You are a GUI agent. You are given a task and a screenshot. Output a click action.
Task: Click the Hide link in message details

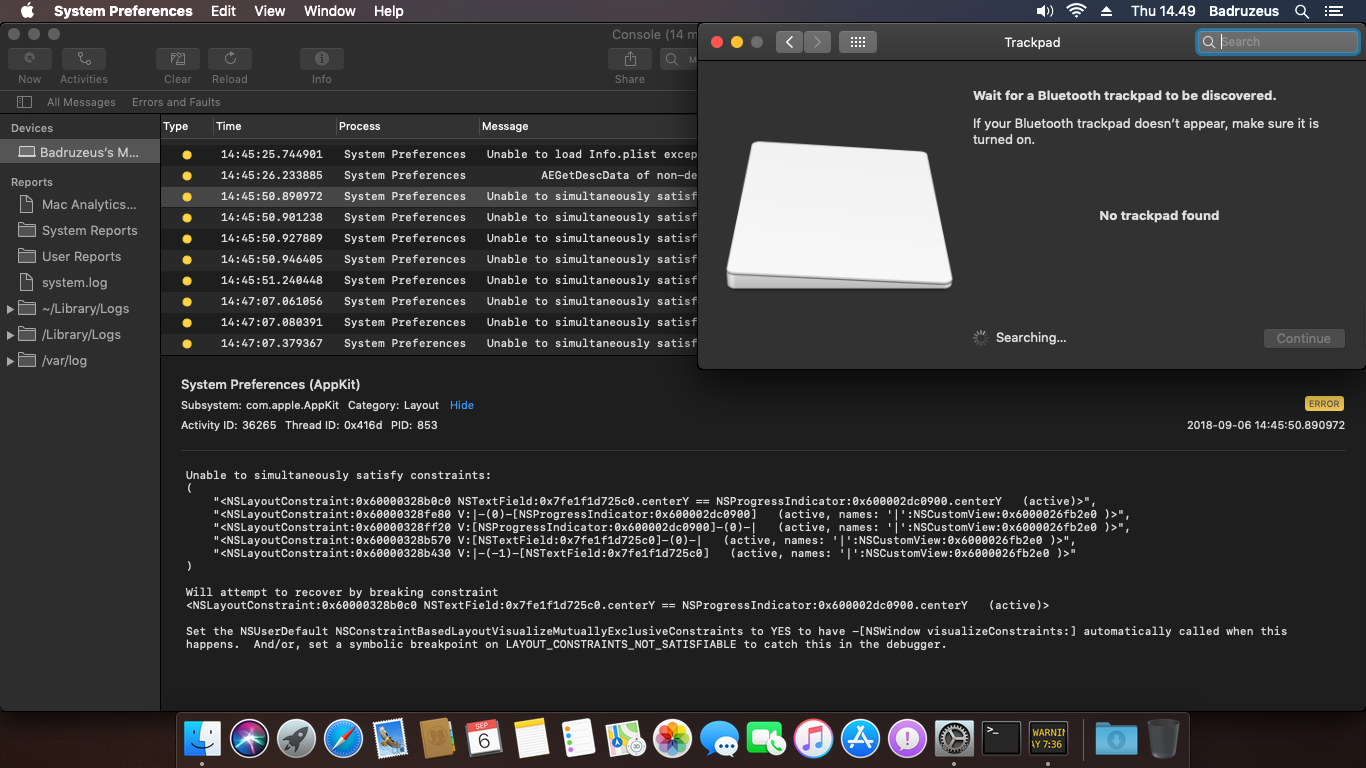(462, 405)
